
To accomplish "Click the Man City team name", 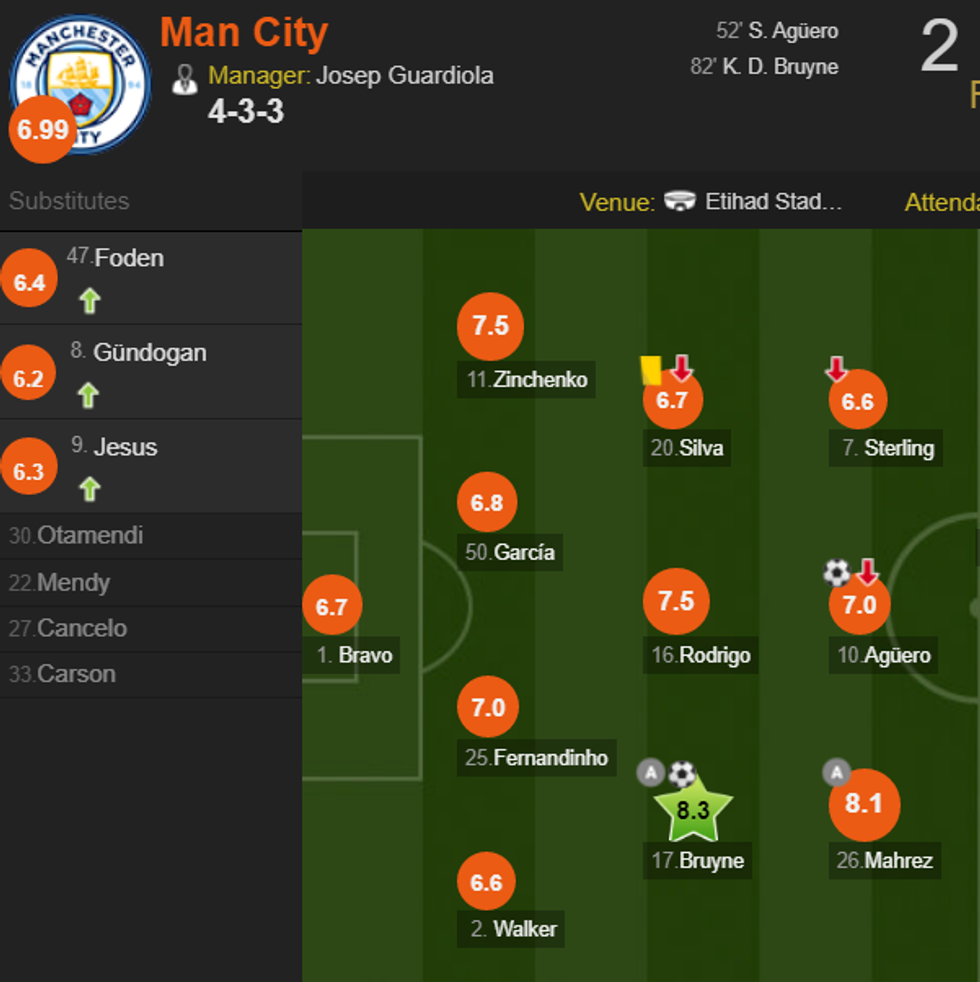I will pyautogui.click(x=244, y=32).
